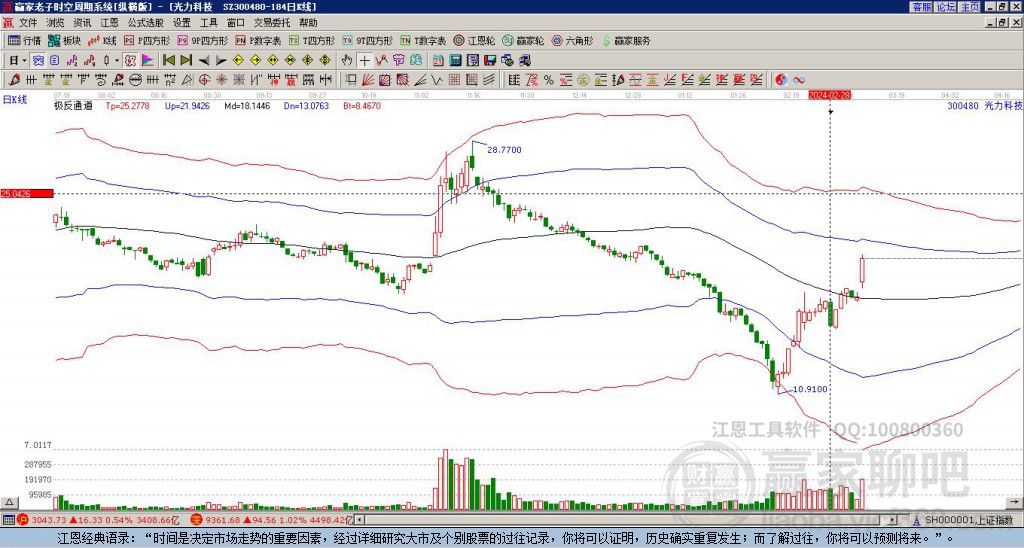1024x548 pixels.
Task: Open the 9P四方形 tool
Action: pyautogui.click(x=202, y=40)
